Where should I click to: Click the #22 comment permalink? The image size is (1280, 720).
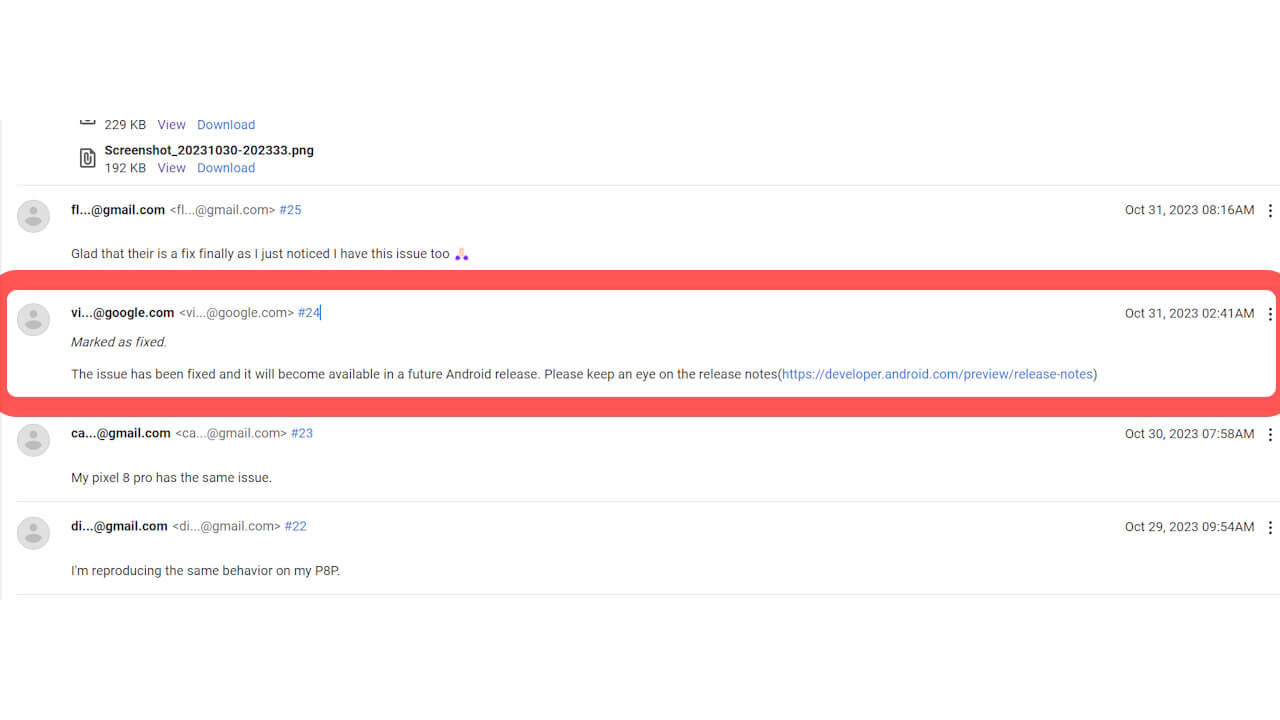(295, 525)
